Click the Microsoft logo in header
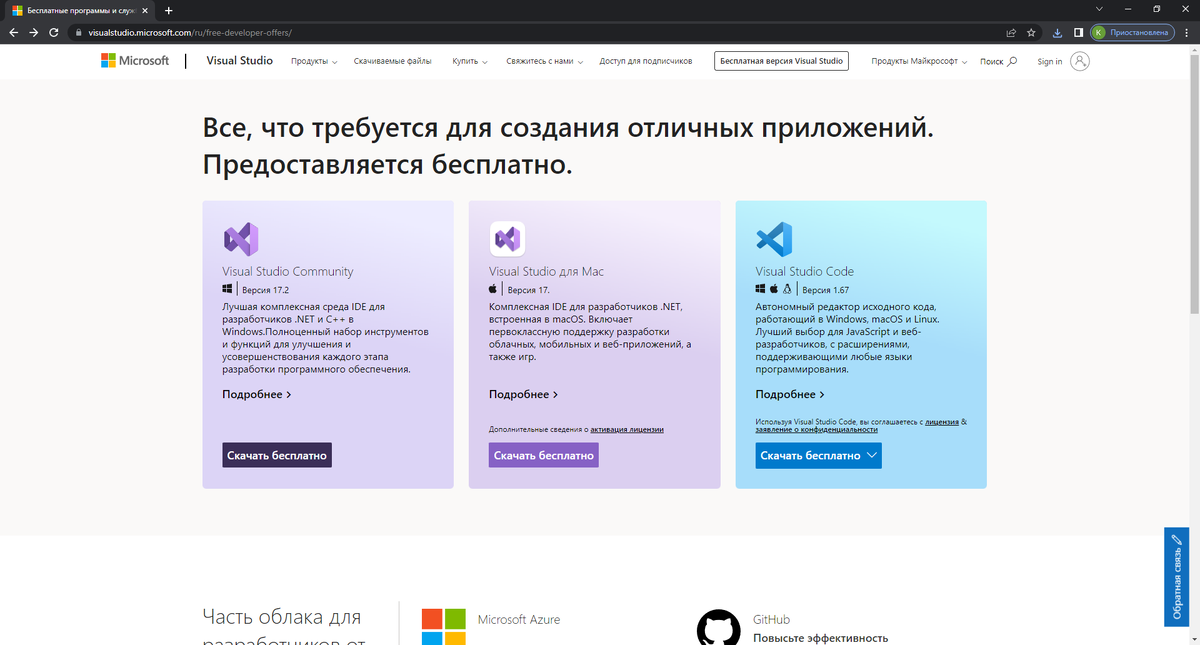The image size is (1200, 645). (x=135, y=61)
